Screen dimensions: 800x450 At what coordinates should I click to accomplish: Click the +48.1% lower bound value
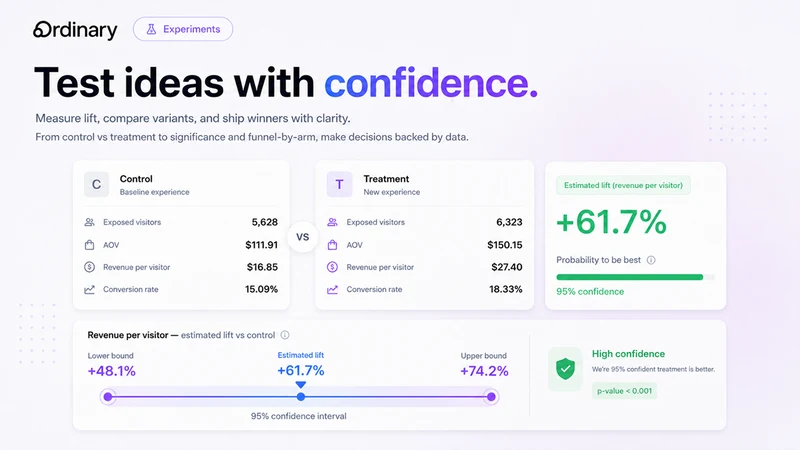pos(112,371)
